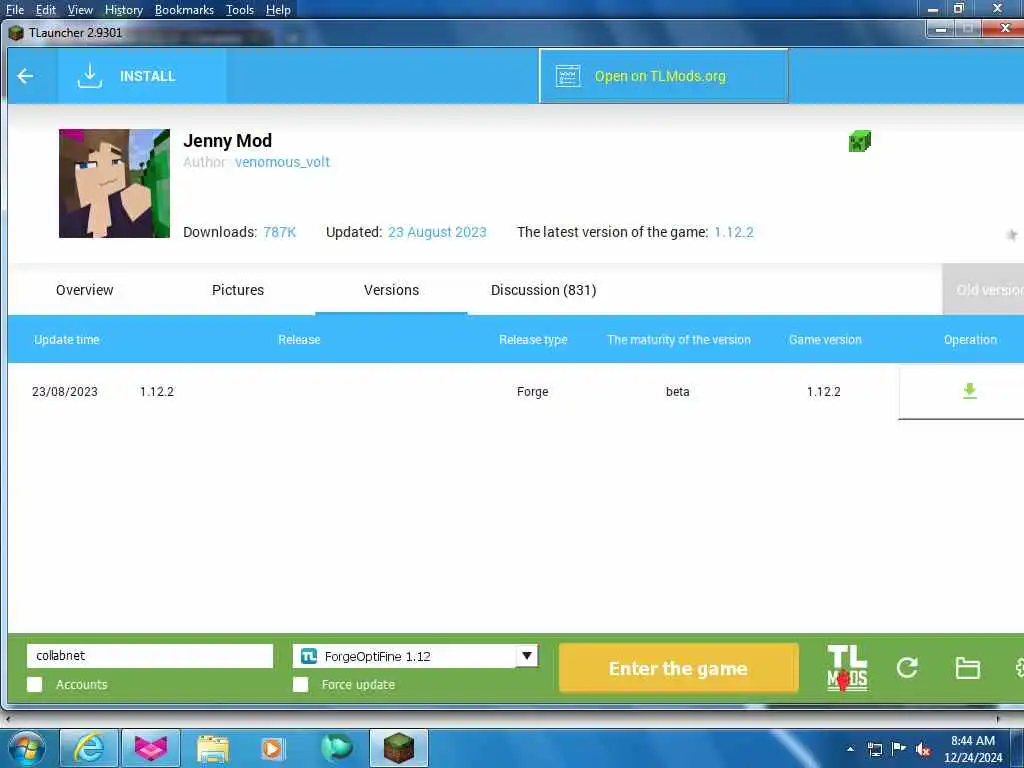Click the Game version column header
The height and width of the screenshot is (768, 1024).
[825, 340]
